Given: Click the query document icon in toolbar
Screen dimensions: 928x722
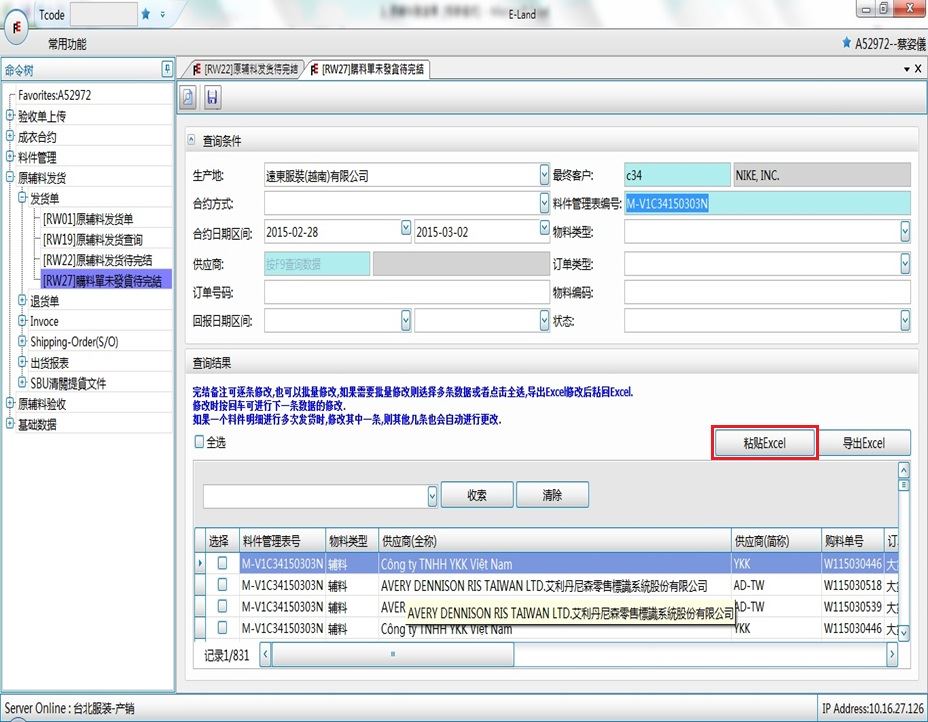Looking at the screenshot, I should [x=188, y=97].
